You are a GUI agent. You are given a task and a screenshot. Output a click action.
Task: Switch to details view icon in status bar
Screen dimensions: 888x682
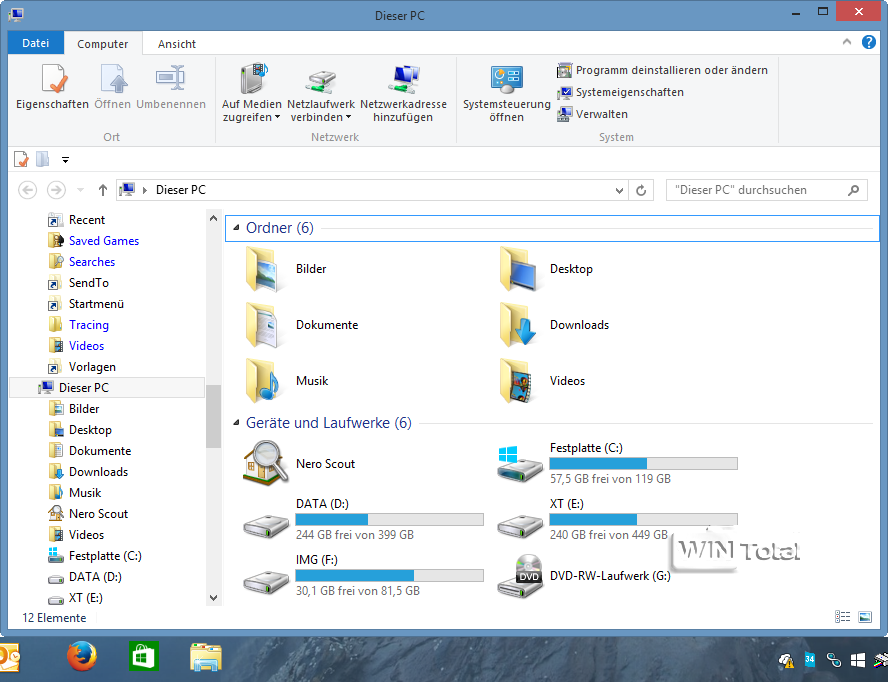(842, 617)
